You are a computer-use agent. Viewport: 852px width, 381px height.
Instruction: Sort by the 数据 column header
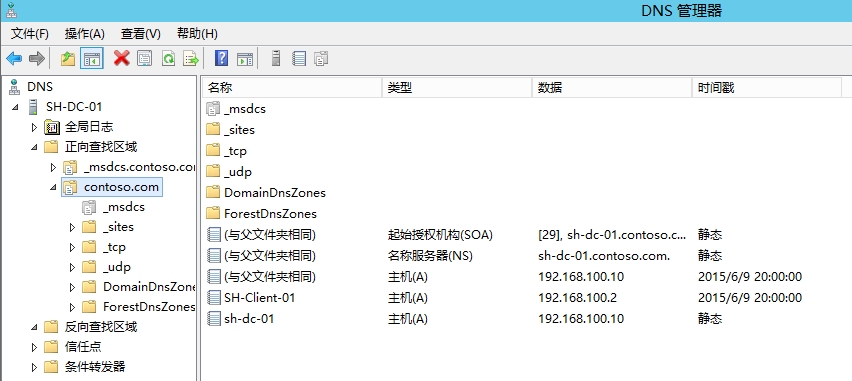[612, 88]
